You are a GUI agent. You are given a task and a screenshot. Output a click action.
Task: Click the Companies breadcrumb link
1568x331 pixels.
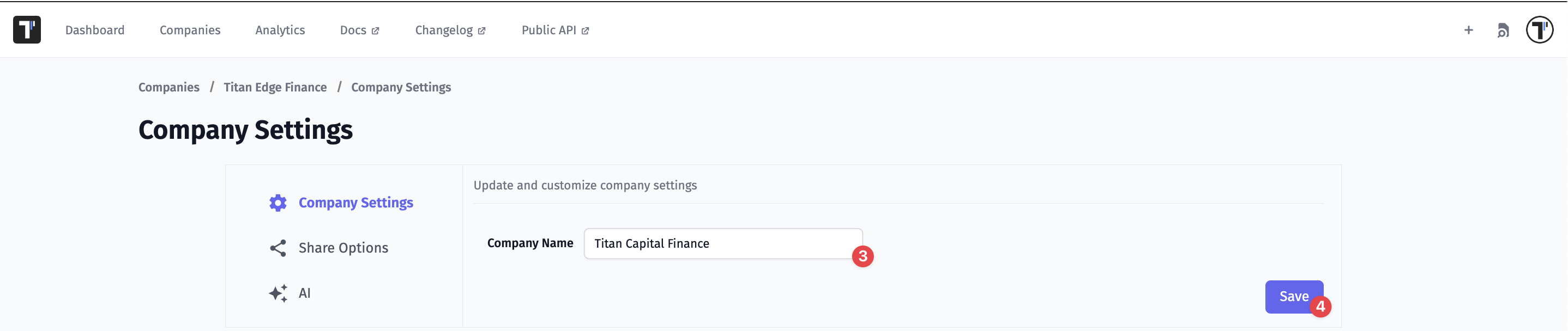coord(168,88)
